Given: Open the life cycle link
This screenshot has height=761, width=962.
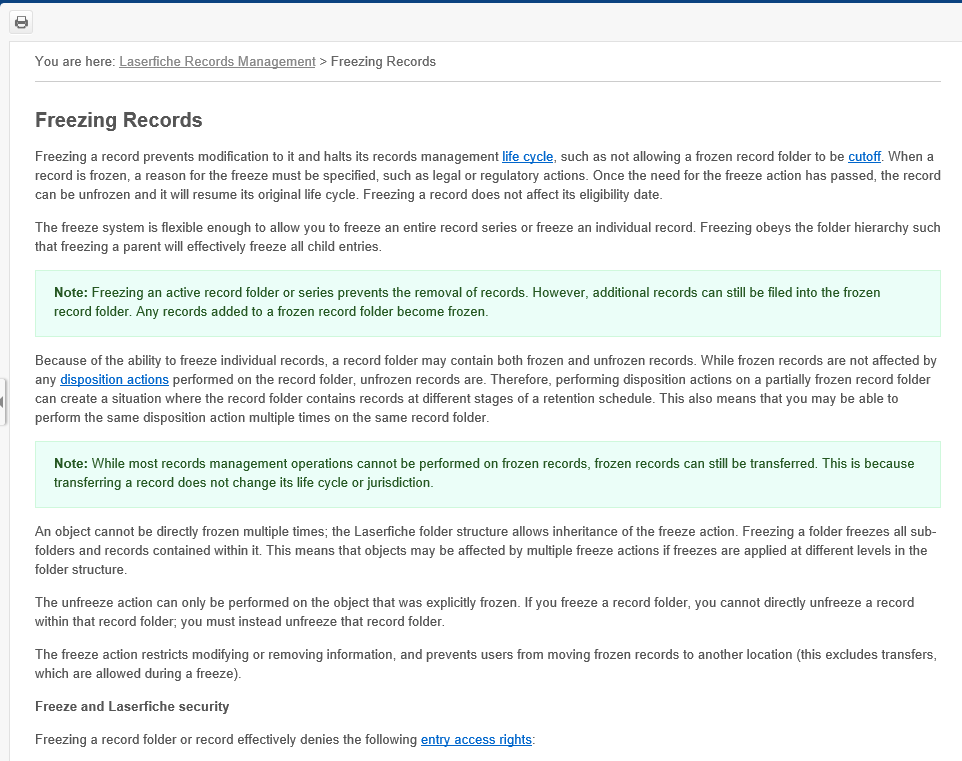Looking at the screenshot, I should click(x=528, y=156).
